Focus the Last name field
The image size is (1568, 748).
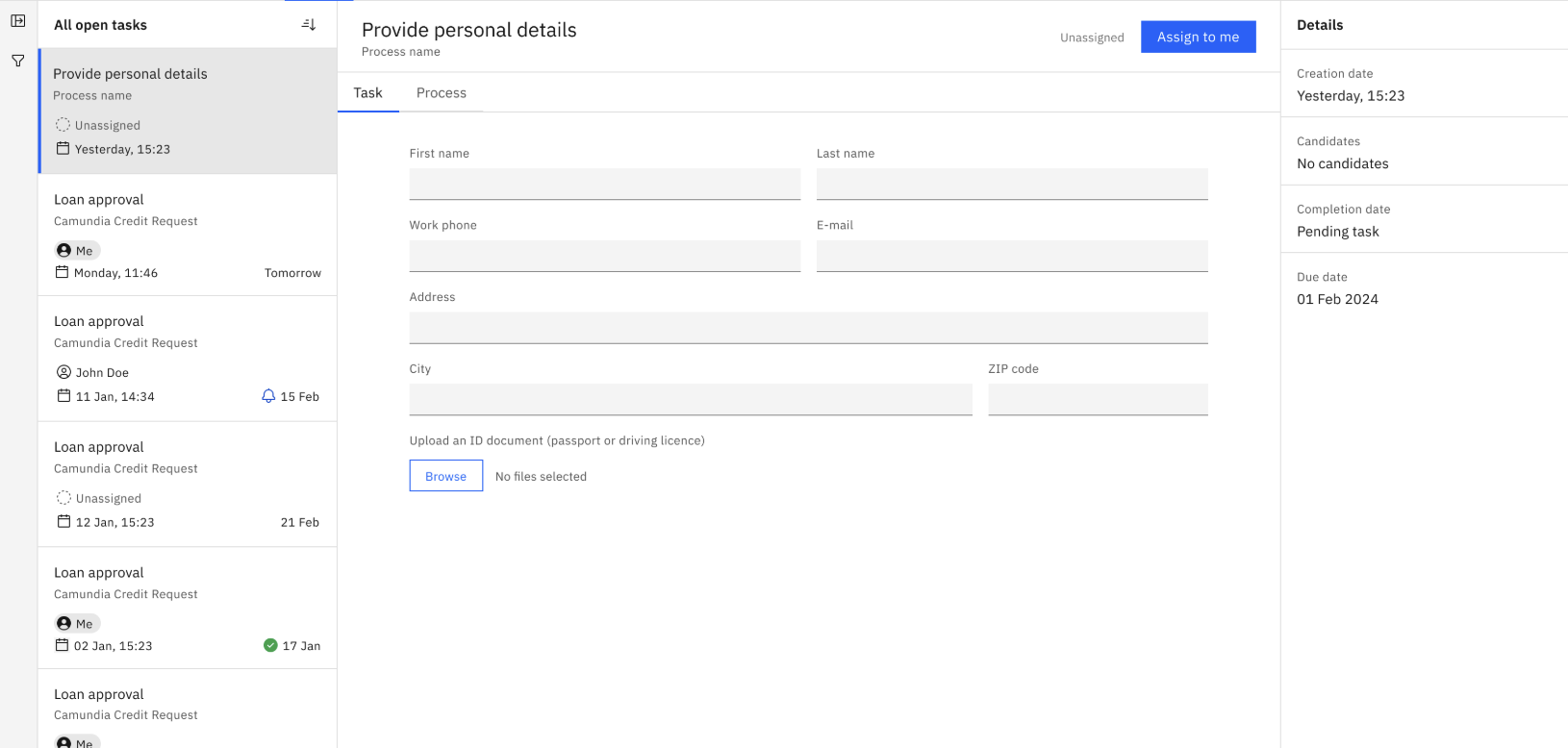tap(1012, 185)
